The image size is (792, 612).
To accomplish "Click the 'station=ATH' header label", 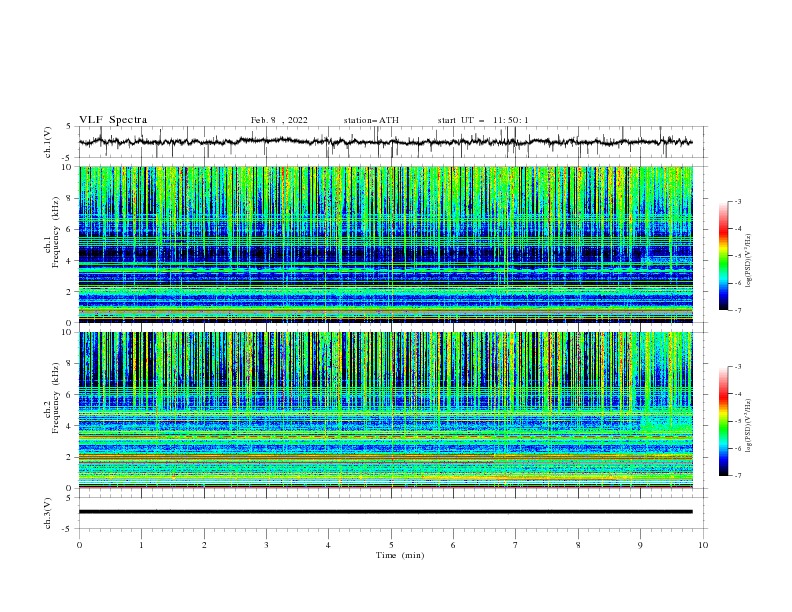I will pos(371,120).
